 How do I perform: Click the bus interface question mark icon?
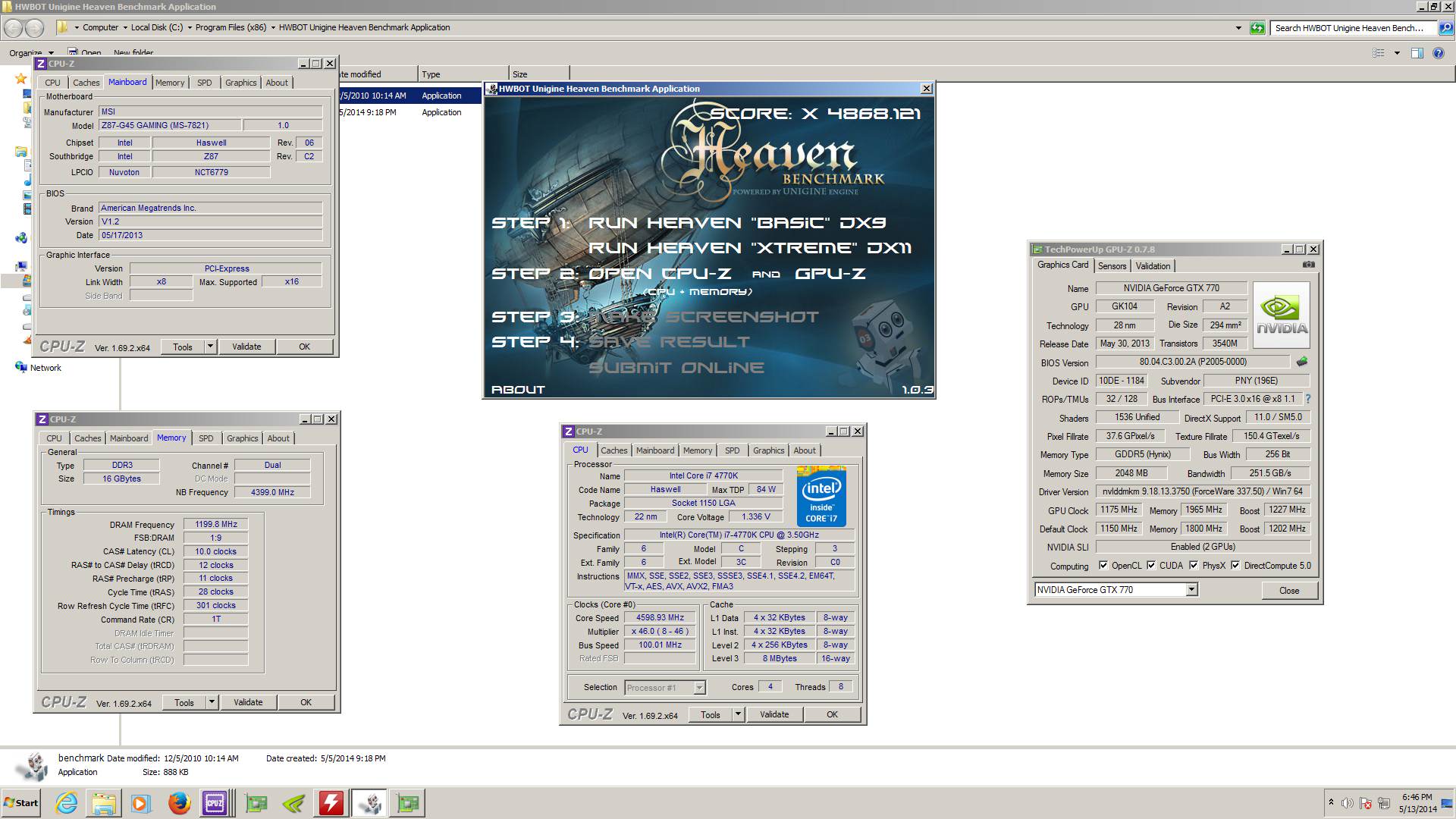coord(1307,399)
